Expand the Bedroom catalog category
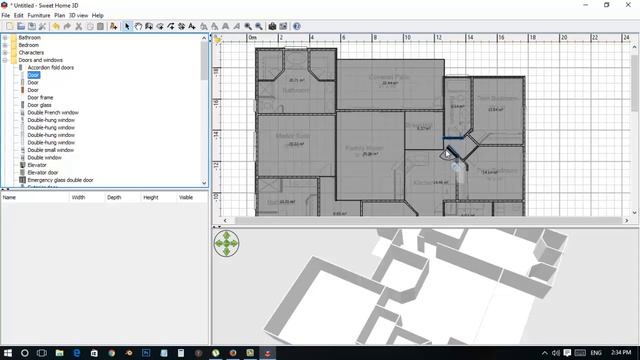Screen dimensions: 640x360 point(5,45)
